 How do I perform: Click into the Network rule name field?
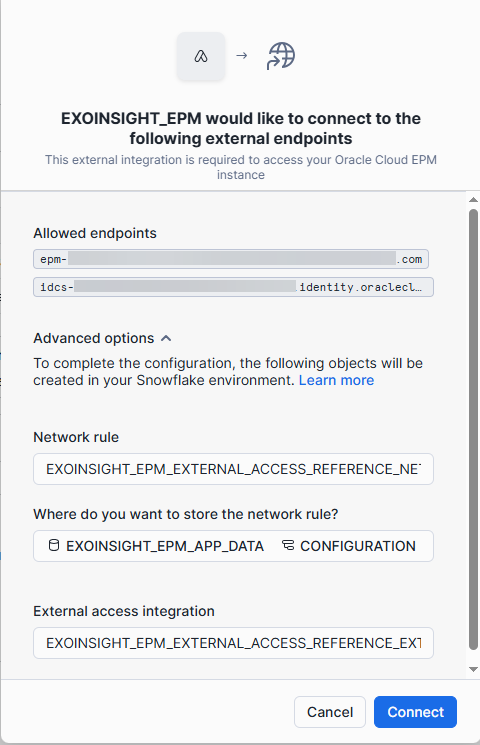[x=233, y=469]
